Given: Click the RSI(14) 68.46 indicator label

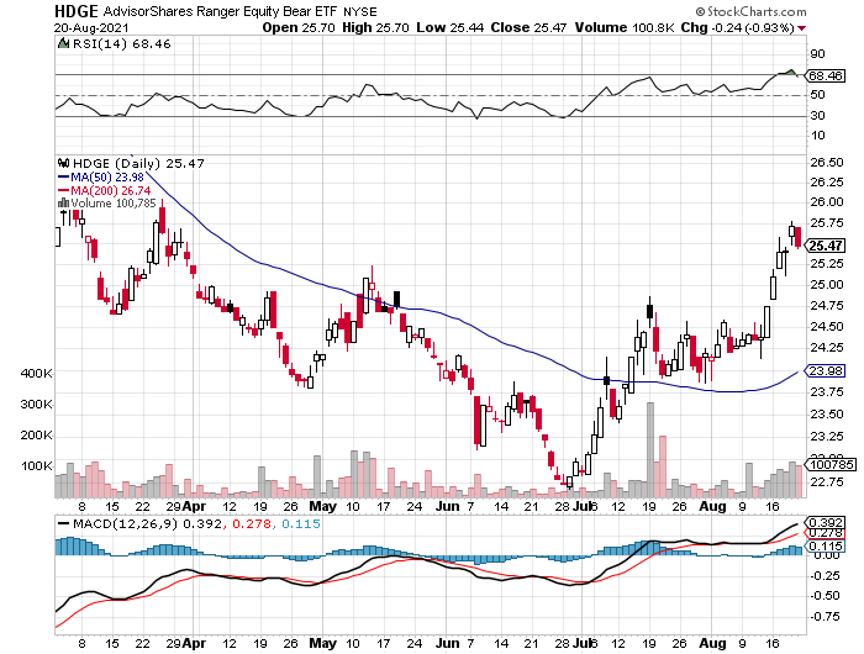Looking at the screenshot, I should pos(122,44).
